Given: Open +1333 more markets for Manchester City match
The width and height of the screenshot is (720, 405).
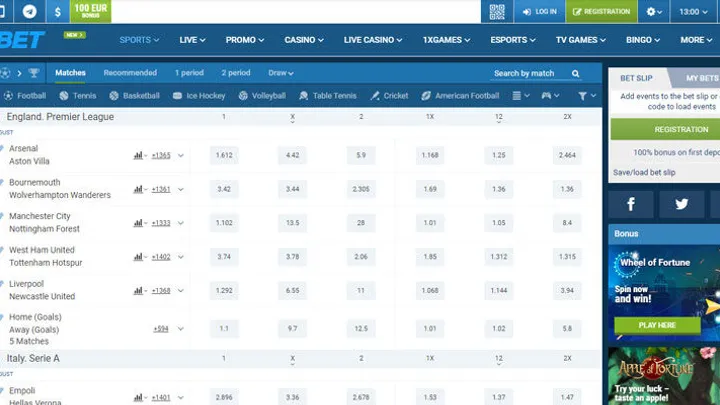Looking at the screenshot, I should [x=161, y=223].
